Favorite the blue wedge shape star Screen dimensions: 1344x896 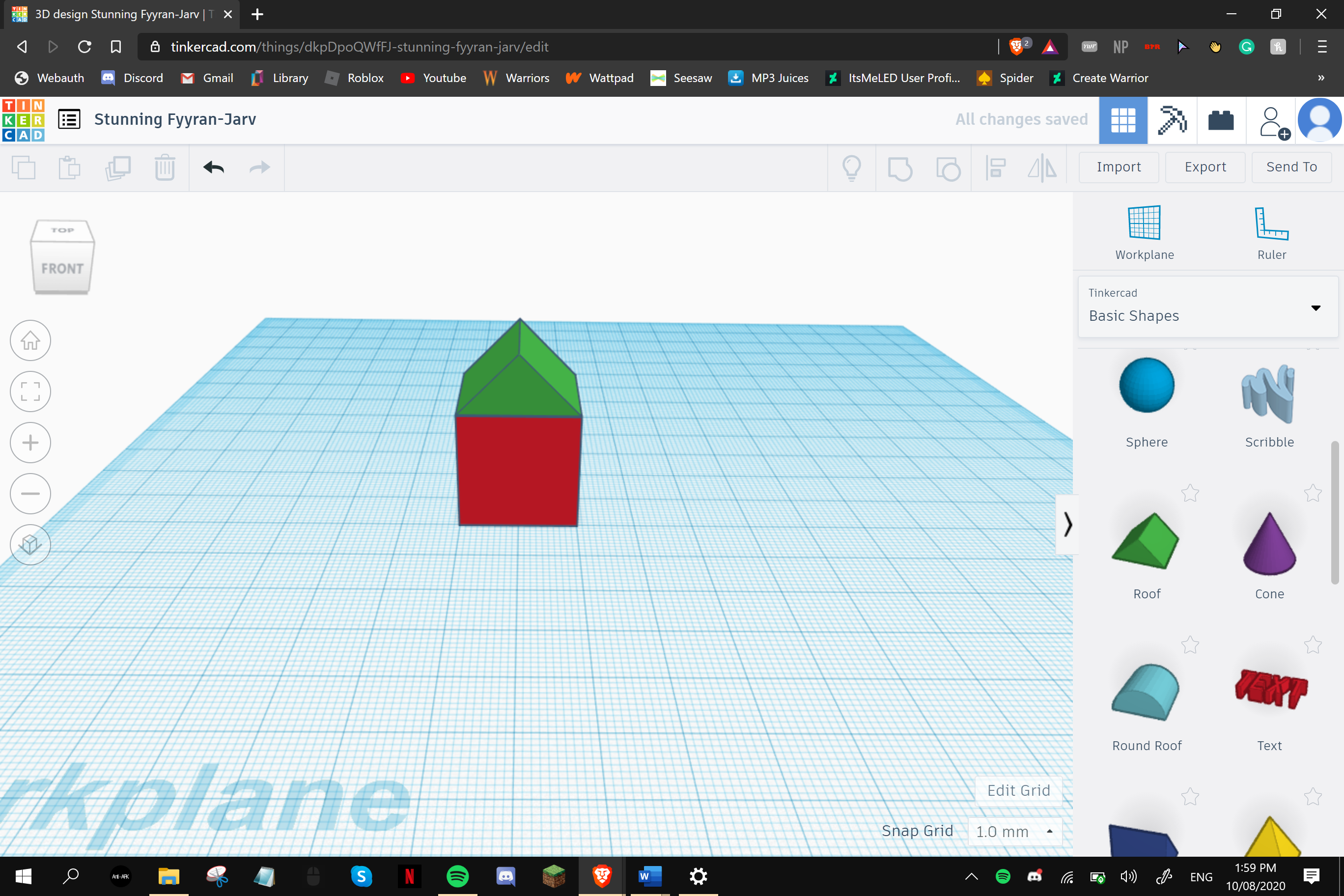point(1190,796)
